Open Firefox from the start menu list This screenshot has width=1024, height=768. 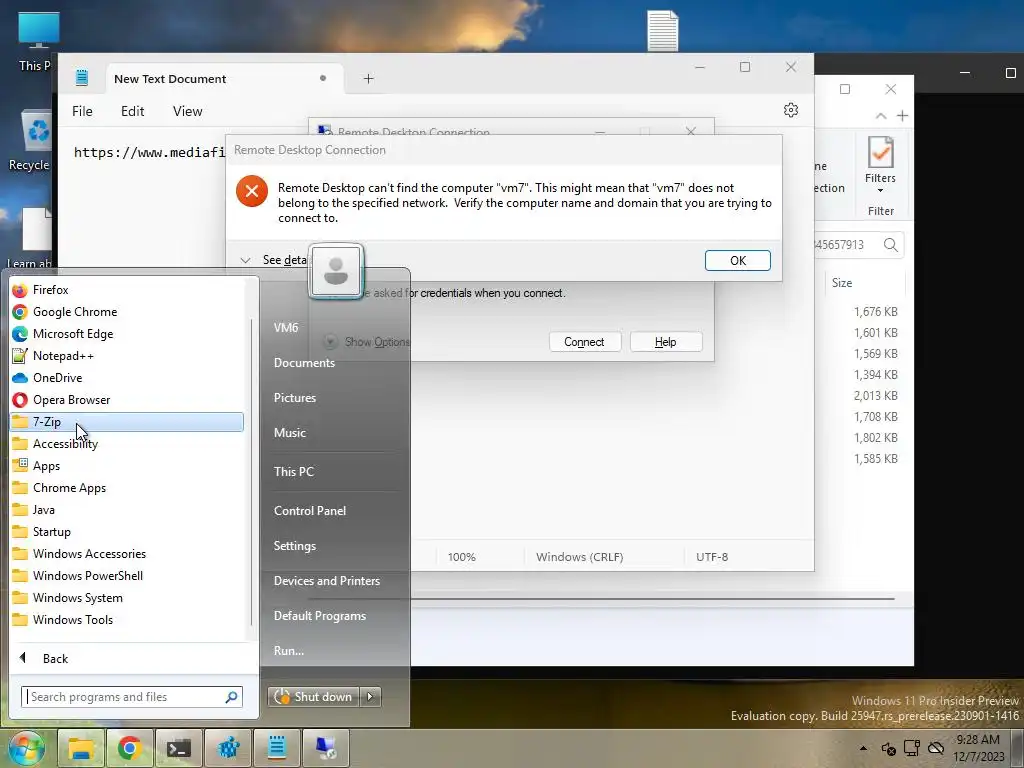point(127,289)
